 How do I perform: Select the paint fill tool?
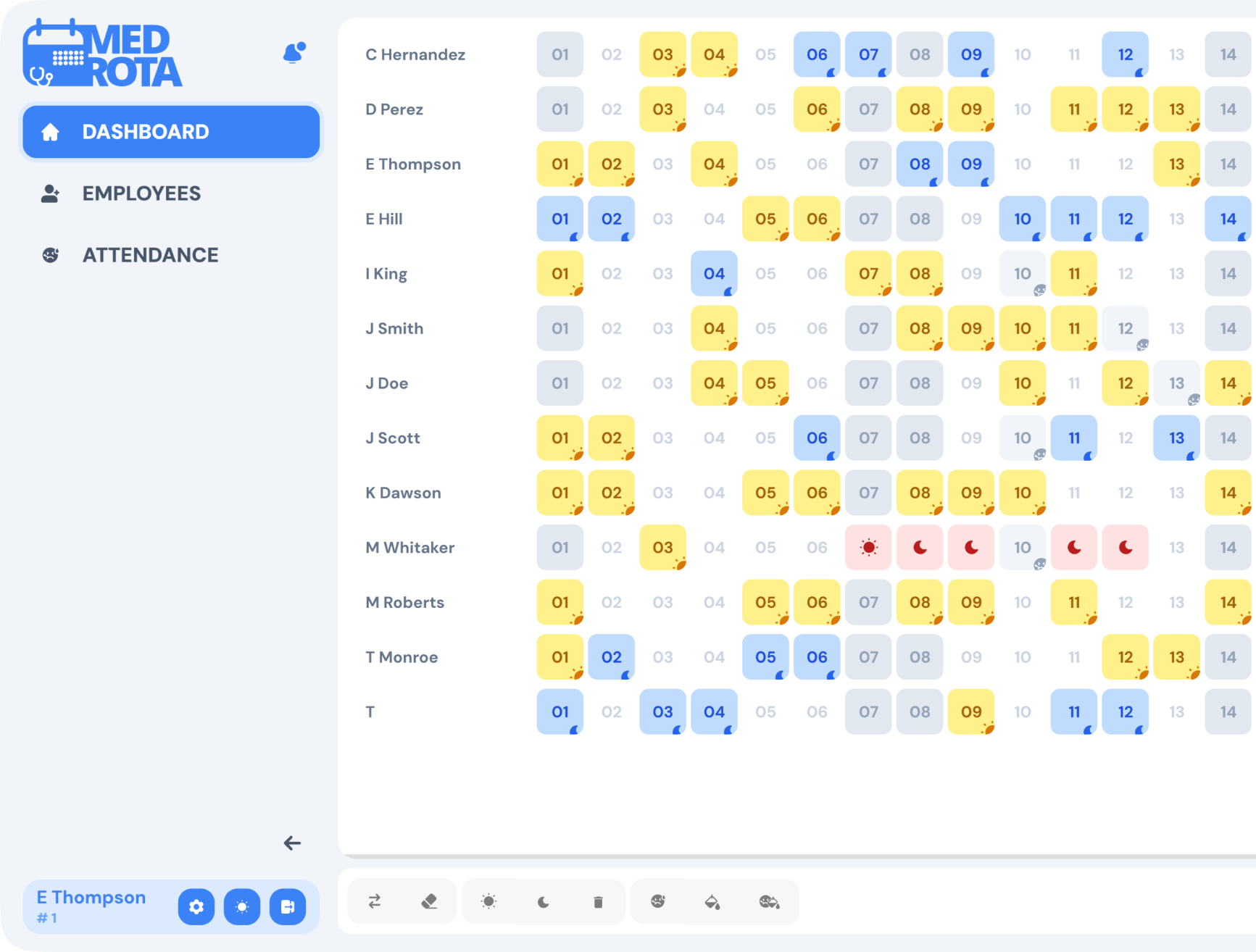click(713, 902)
